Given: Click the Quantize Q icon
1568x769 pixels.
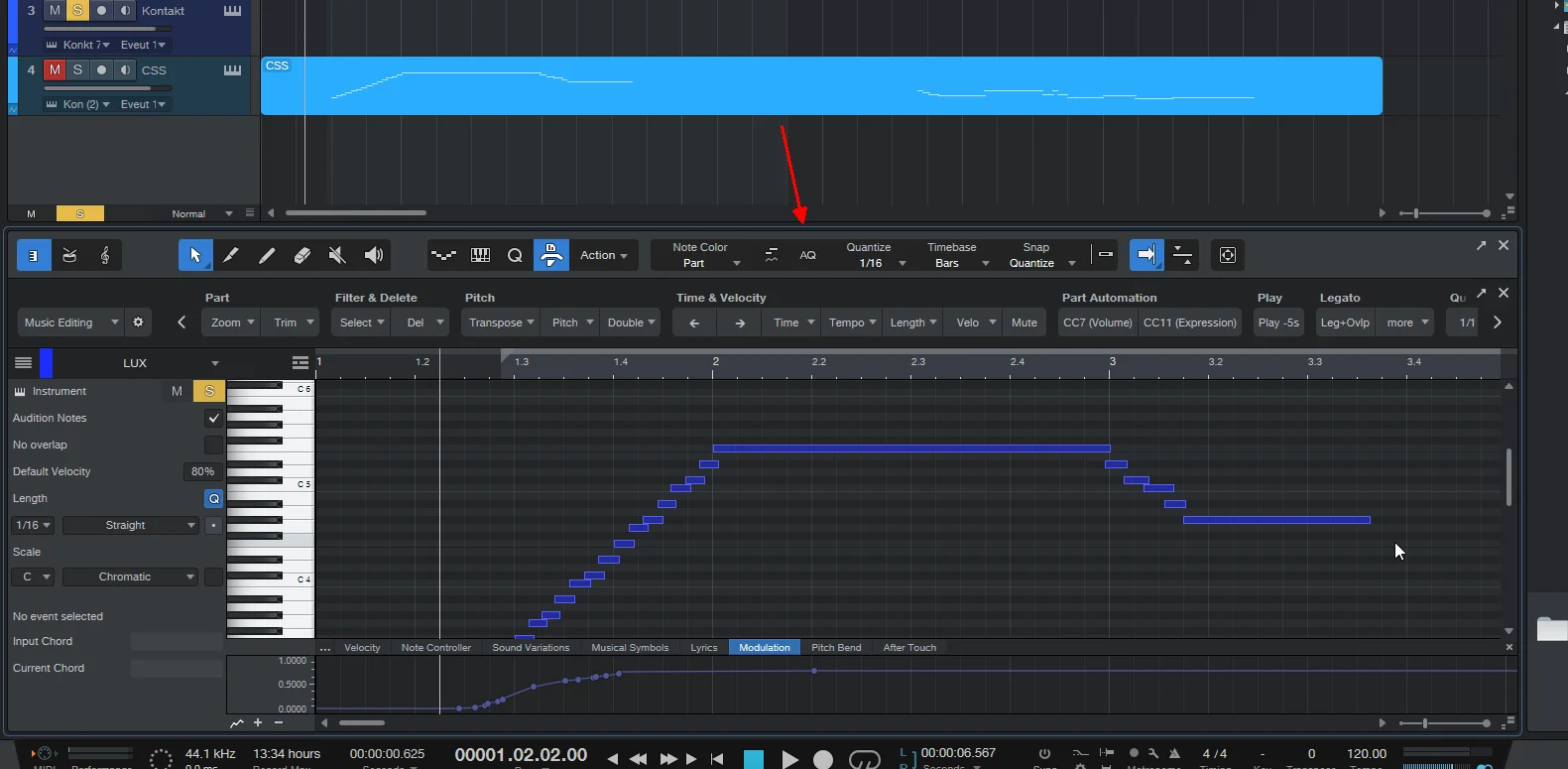Looking at the screenshot, I should pyautogui.click(x=515, y=255).
